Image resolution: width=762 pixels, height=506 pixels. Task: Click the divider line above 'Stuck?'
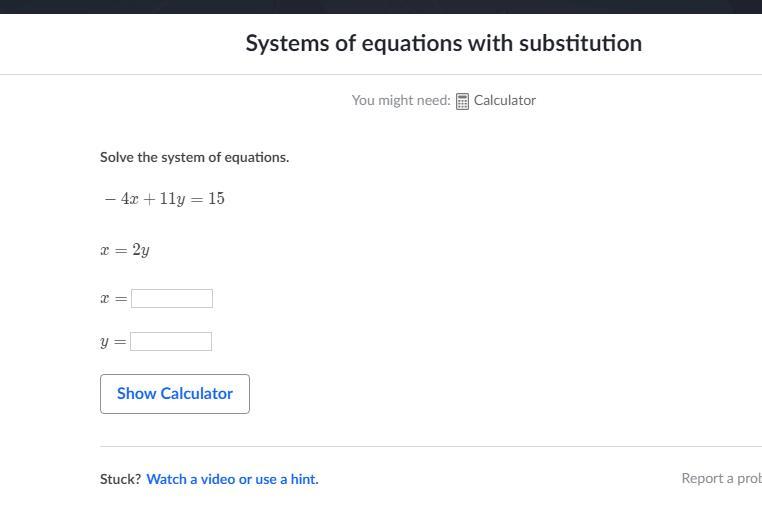(x=430, y=446)
